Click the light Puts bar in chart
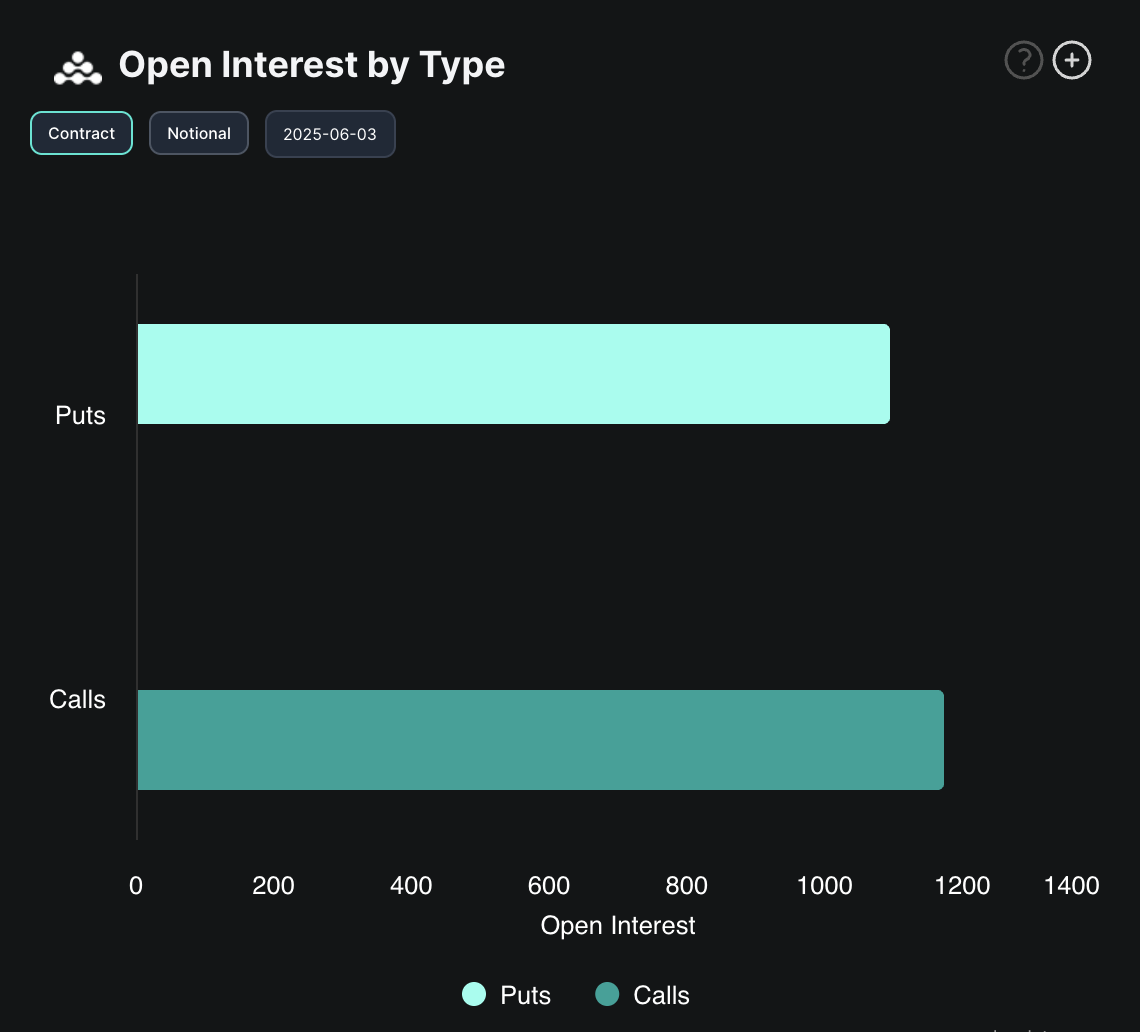 [512, 374]
